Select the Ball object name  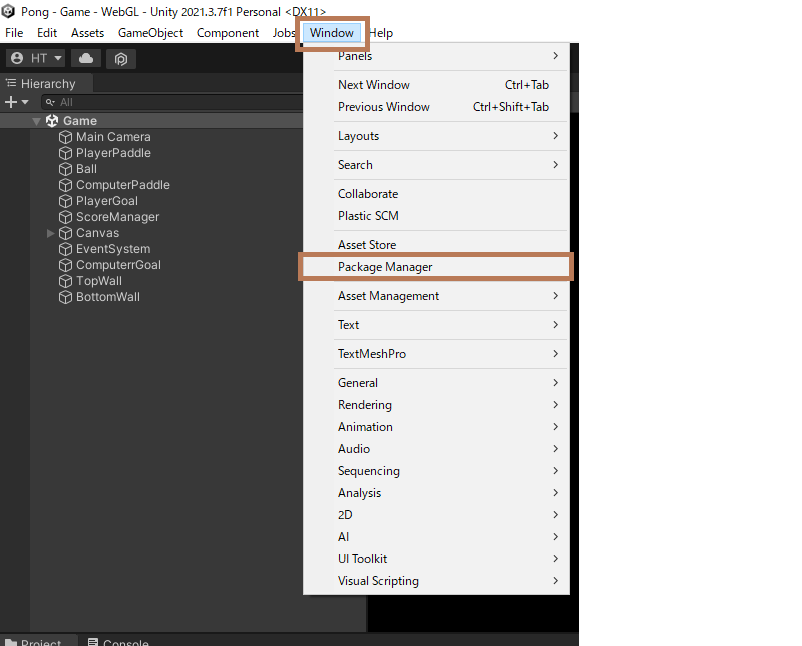86,169
